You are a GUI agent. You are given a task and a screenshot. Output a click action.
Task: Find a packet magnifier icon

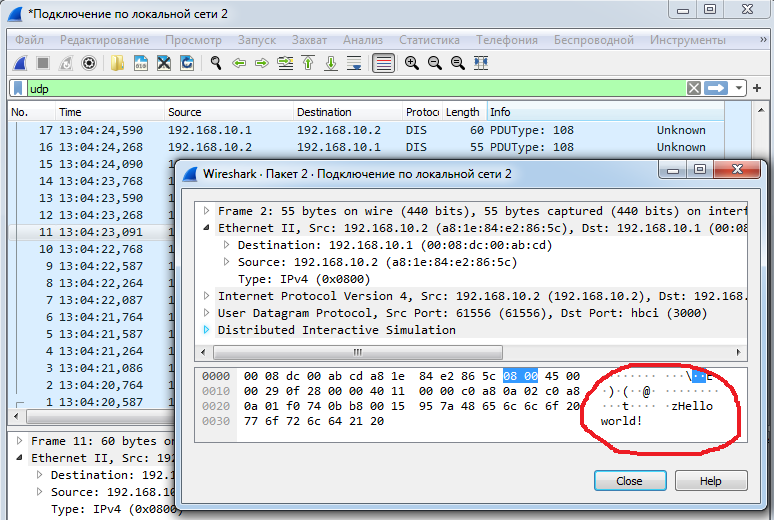point(215,63)
